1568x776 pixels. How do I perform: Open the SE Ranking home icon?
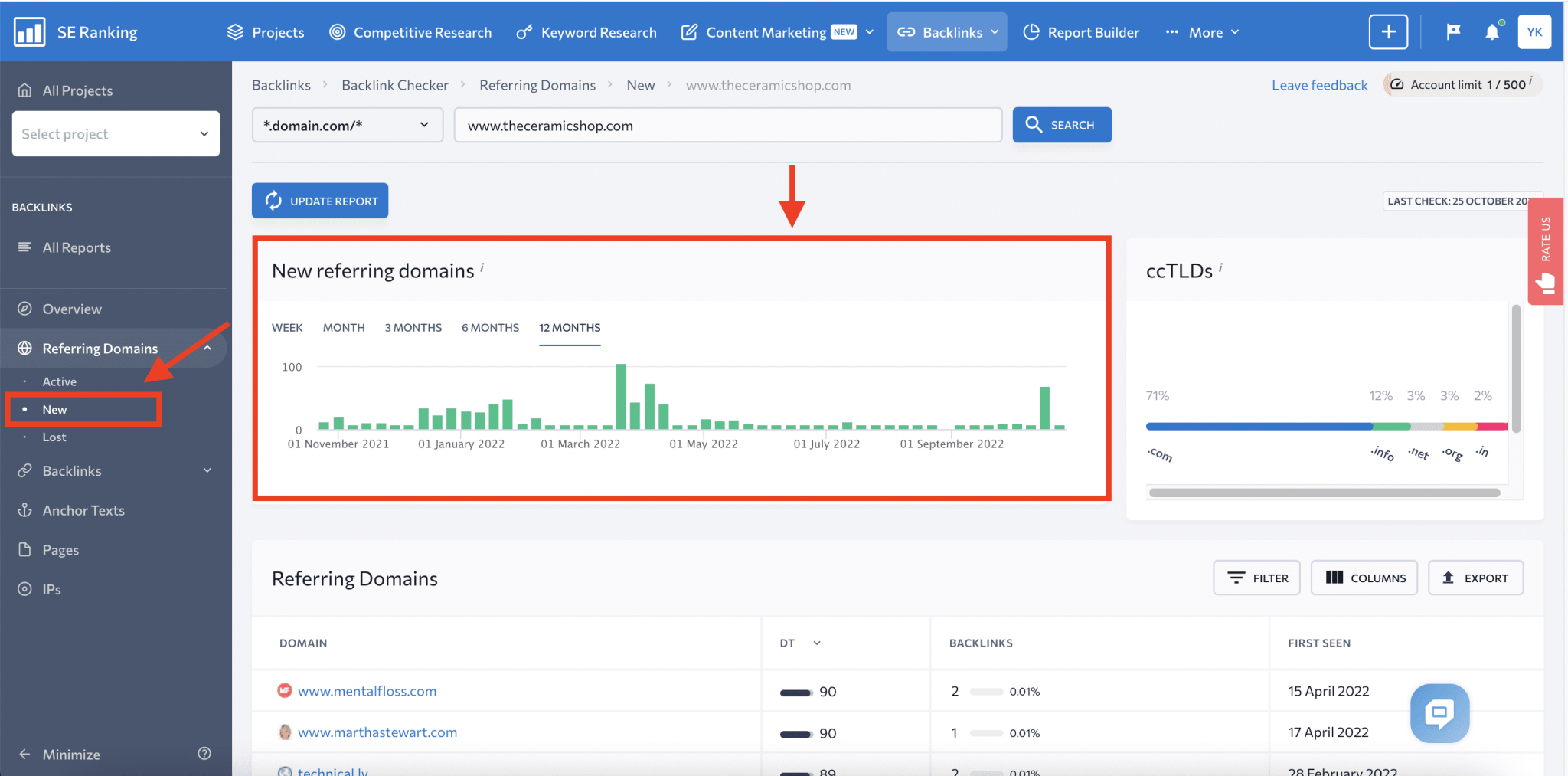tap(30, 31)
